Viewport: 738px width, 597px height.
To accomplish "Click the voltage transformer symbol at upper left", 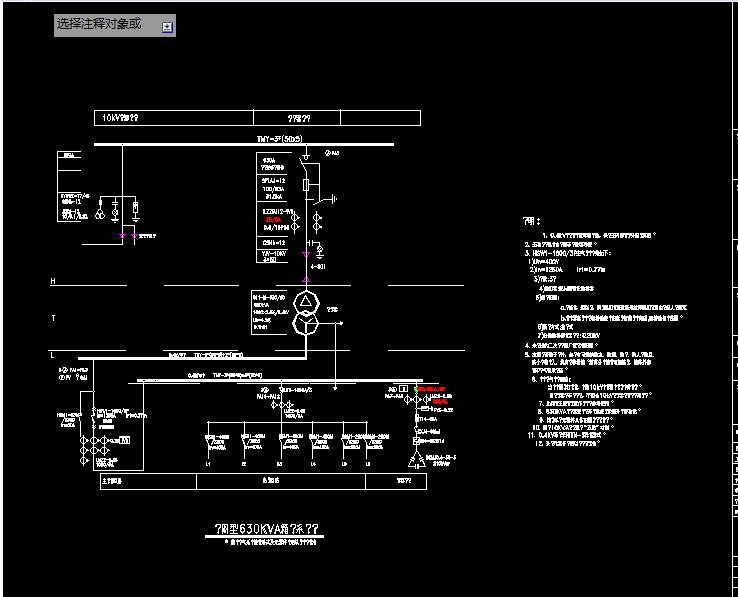I will pos(99,213).
